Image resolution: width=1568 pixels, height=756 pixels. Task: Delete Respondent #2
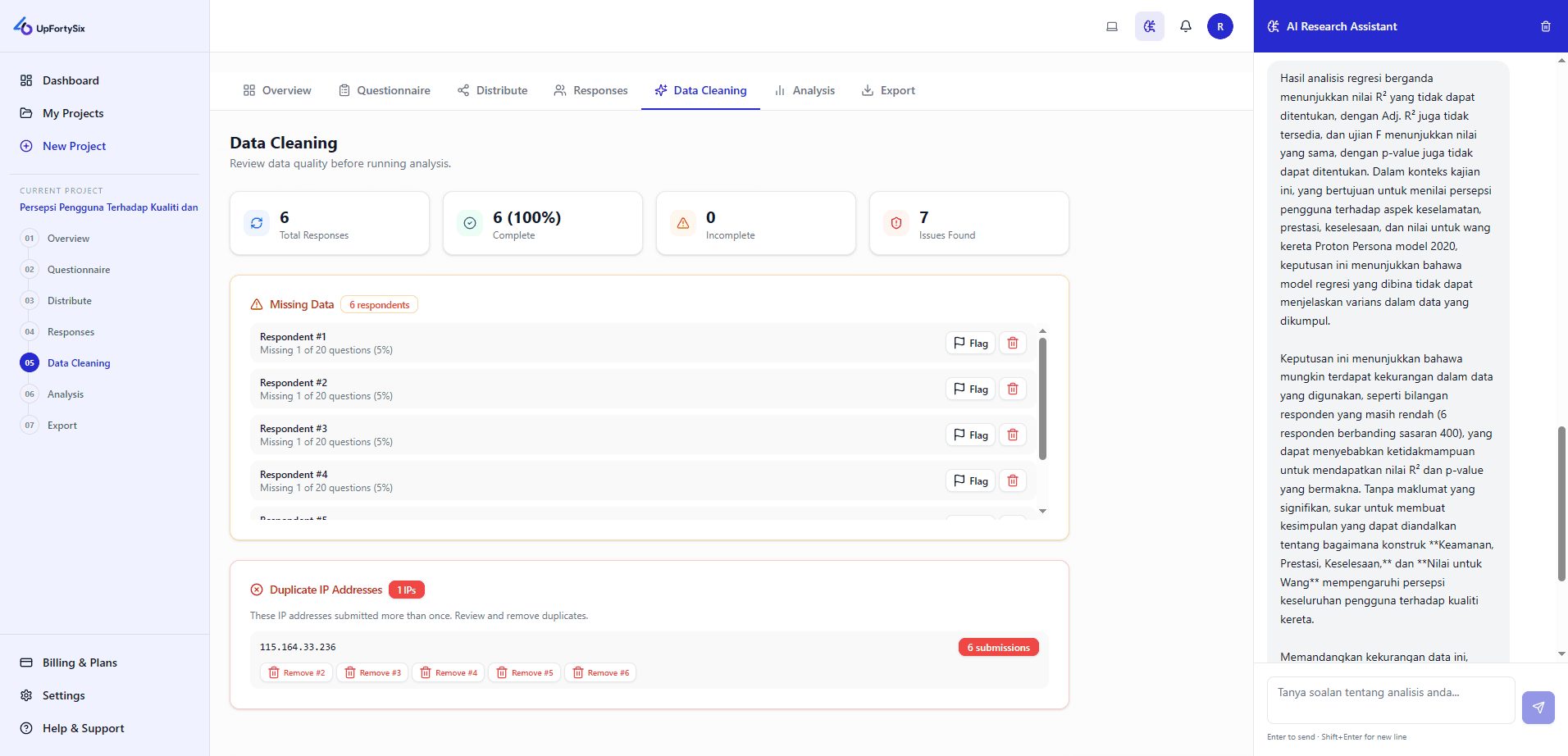coord(1013,389)
